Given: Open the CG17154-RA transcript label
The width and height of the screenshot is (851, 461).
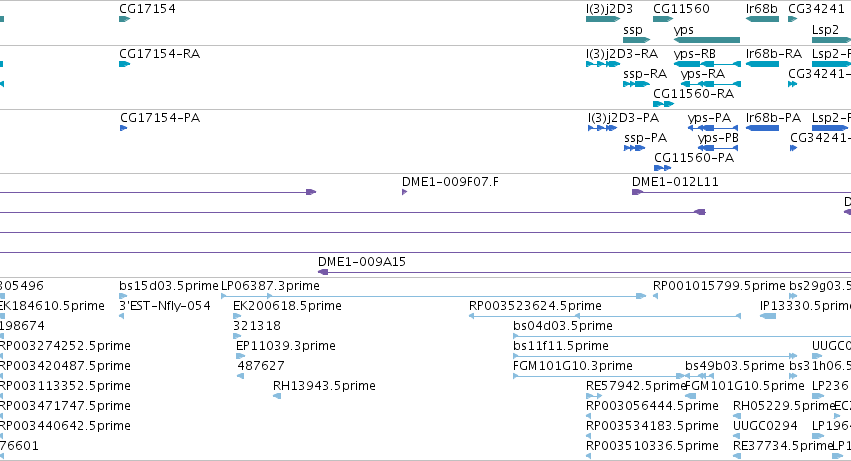Looking at the screenshot, I should (160, 54).
